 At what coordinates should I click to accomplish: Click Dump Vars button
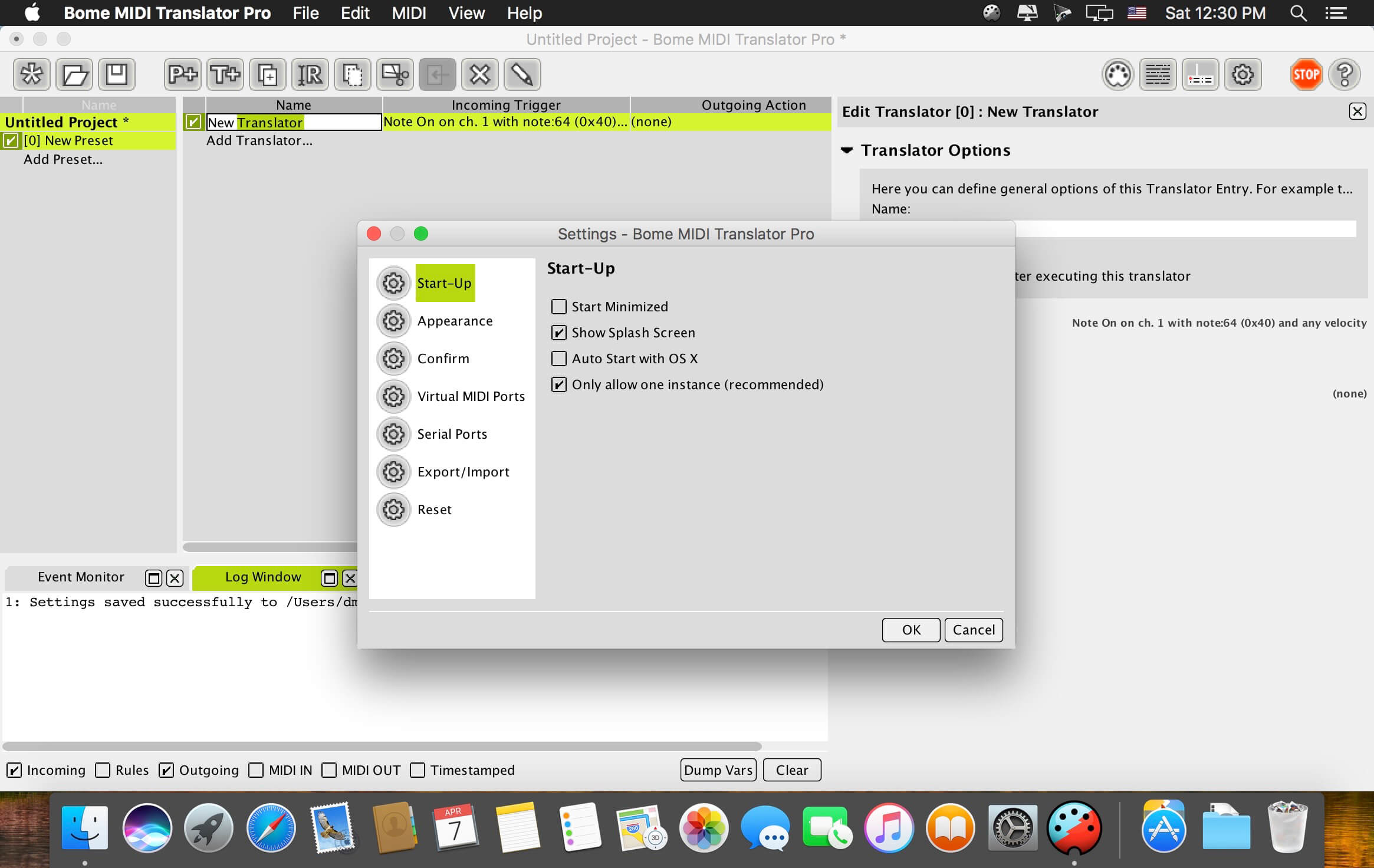tap(718, 770)
